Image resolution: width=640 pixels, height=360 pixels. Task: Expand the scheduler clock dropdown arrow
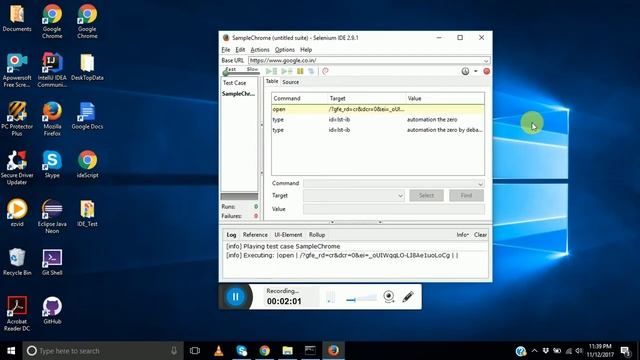pos(476,71)
